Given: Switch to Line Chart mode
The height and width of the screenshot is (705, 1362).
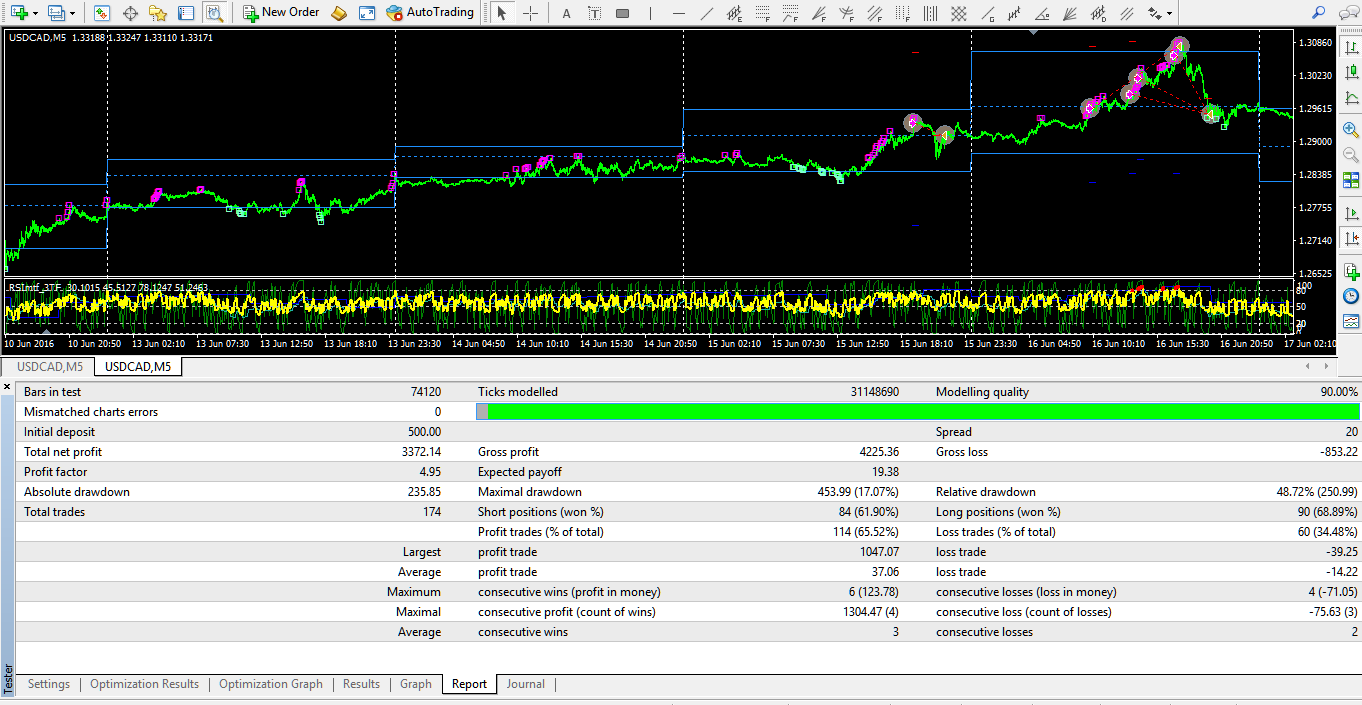Looking at the screenshot, I should pos(1351,97).
